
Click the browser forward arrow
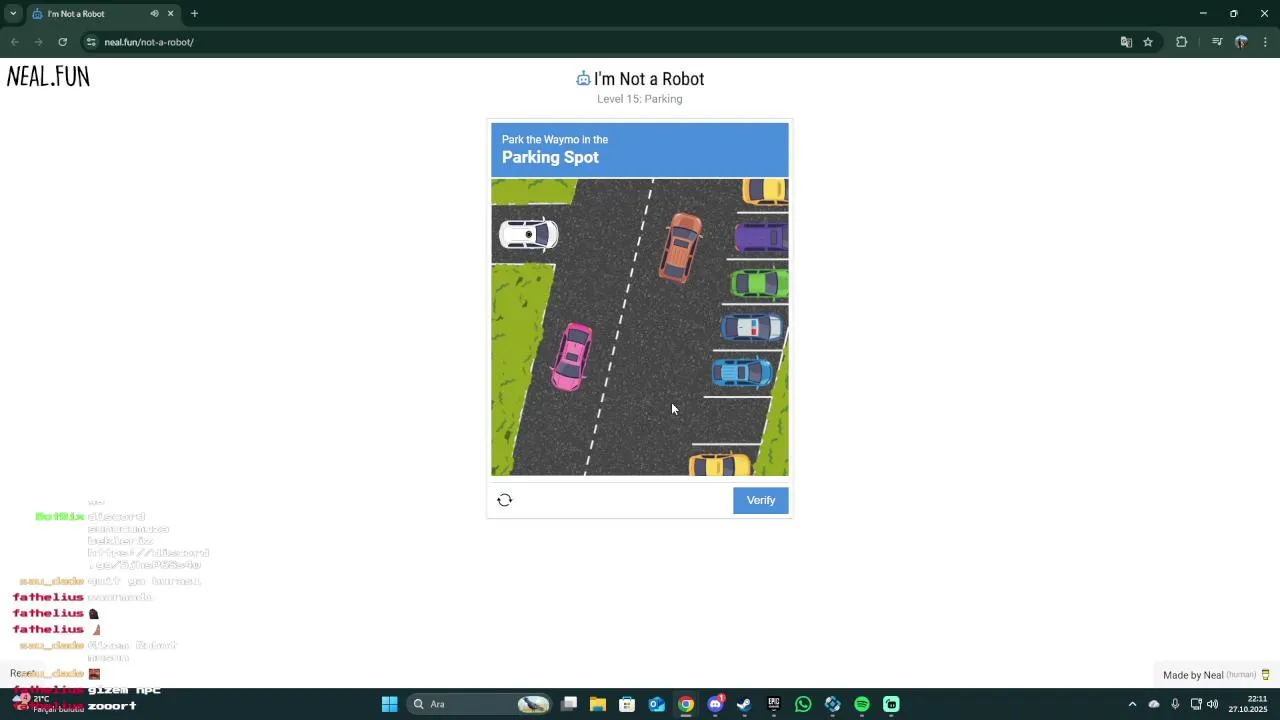click(38, 42)
